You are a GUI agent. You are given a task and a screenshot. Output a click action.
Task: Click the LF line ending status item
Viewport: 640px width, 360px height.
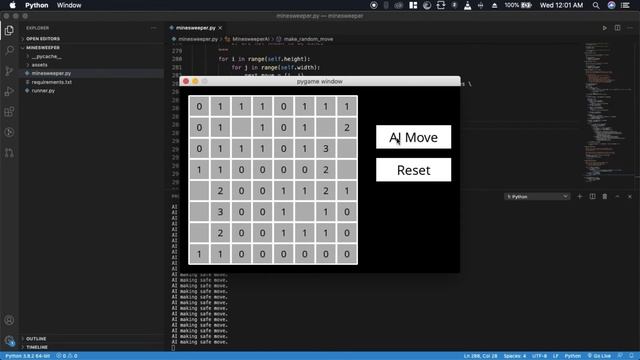556,356
